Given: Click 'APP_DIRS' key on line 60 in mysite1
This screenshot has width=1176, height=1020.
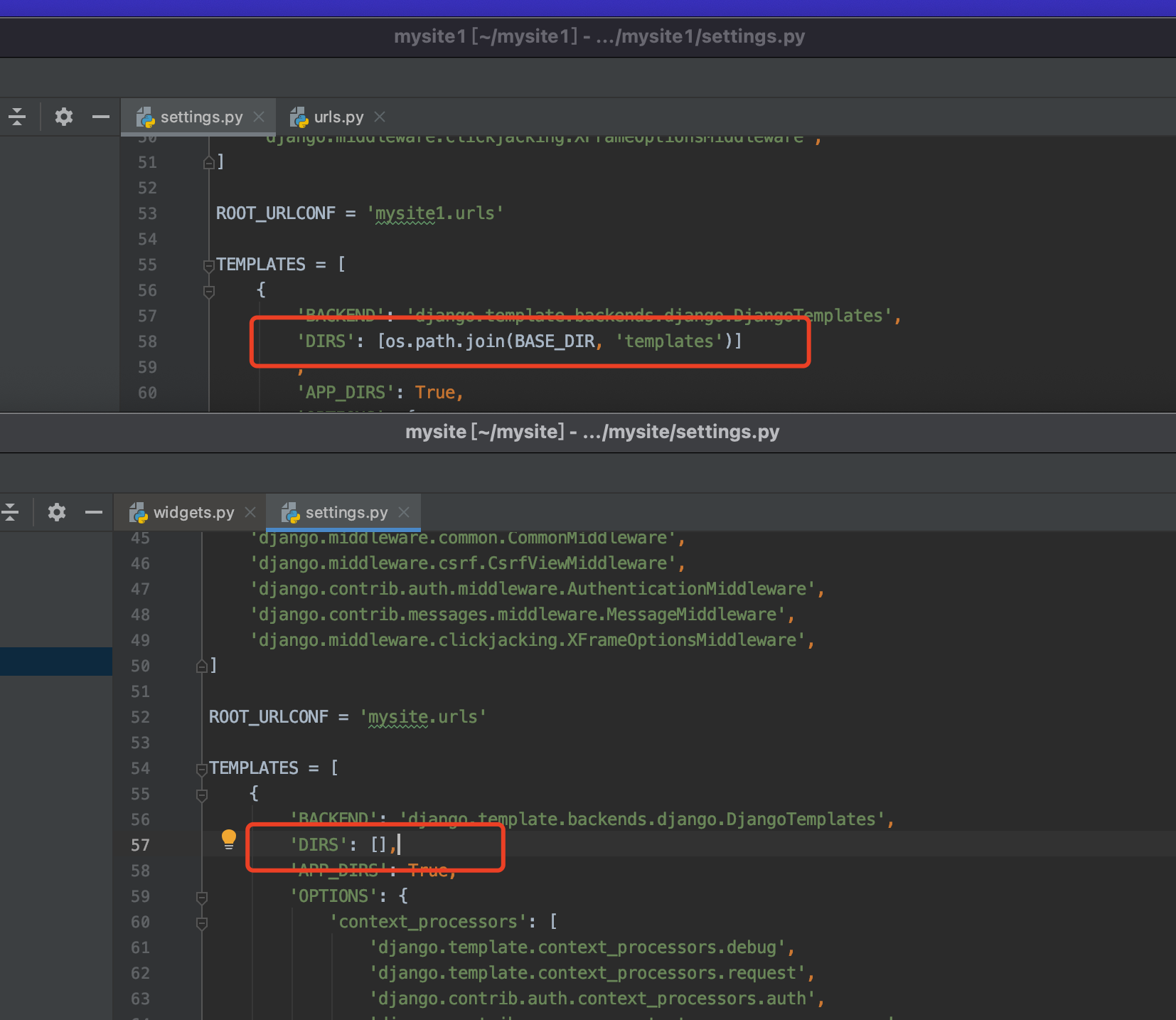Looking at the screenshot, I should point(346,393).
